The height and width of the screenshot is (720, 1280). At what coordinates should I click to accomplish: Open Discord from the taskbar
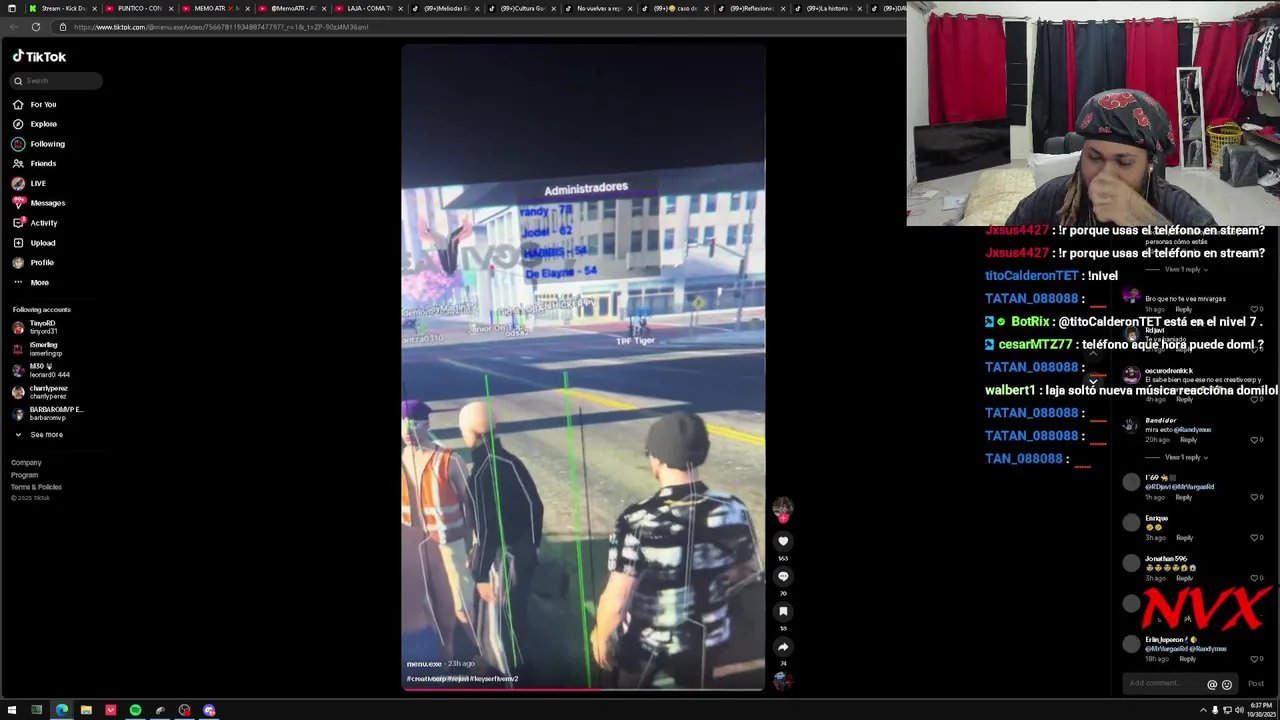pos(209,710)
